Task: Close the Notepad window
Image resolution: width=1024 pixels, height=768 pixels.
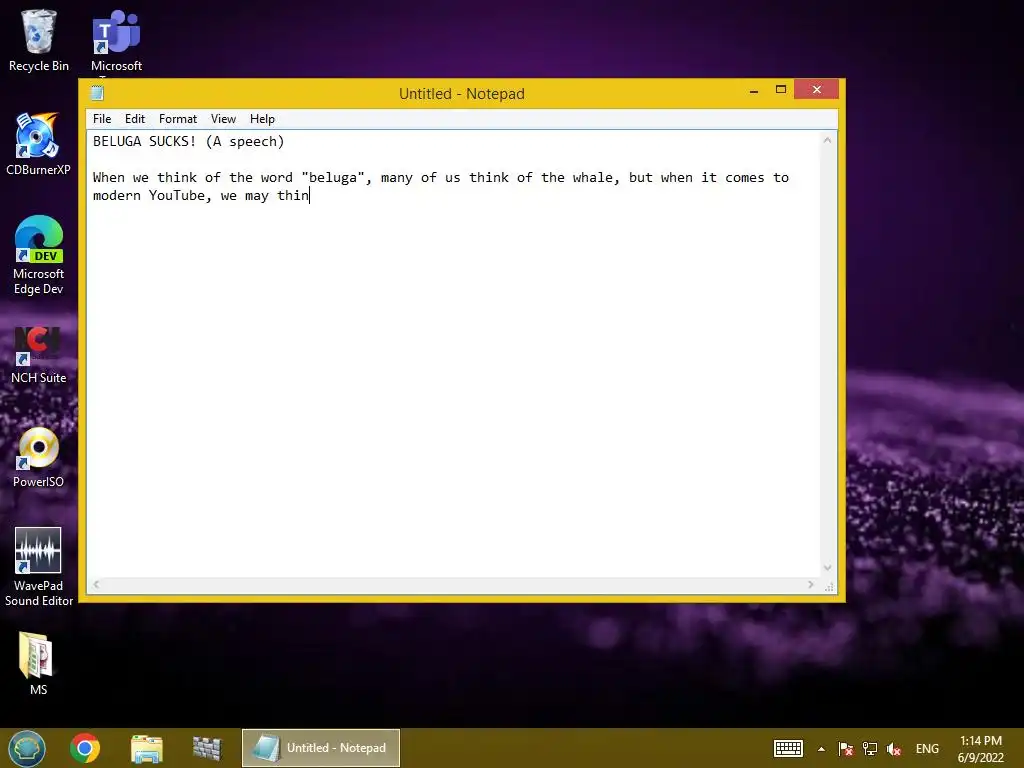Action: coord(816,89)
